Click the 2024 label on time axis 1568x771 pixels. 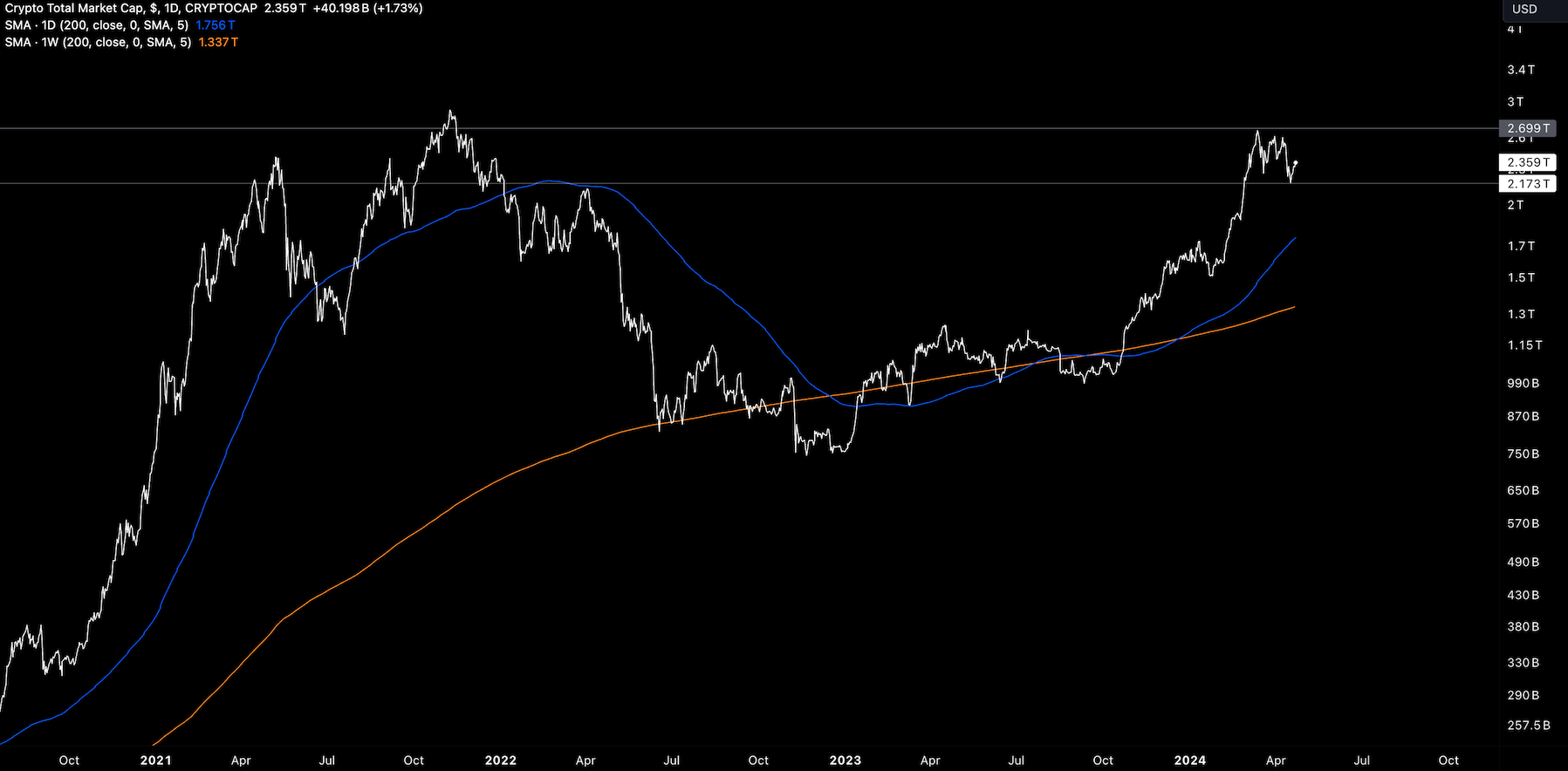tap(1189, 760)
